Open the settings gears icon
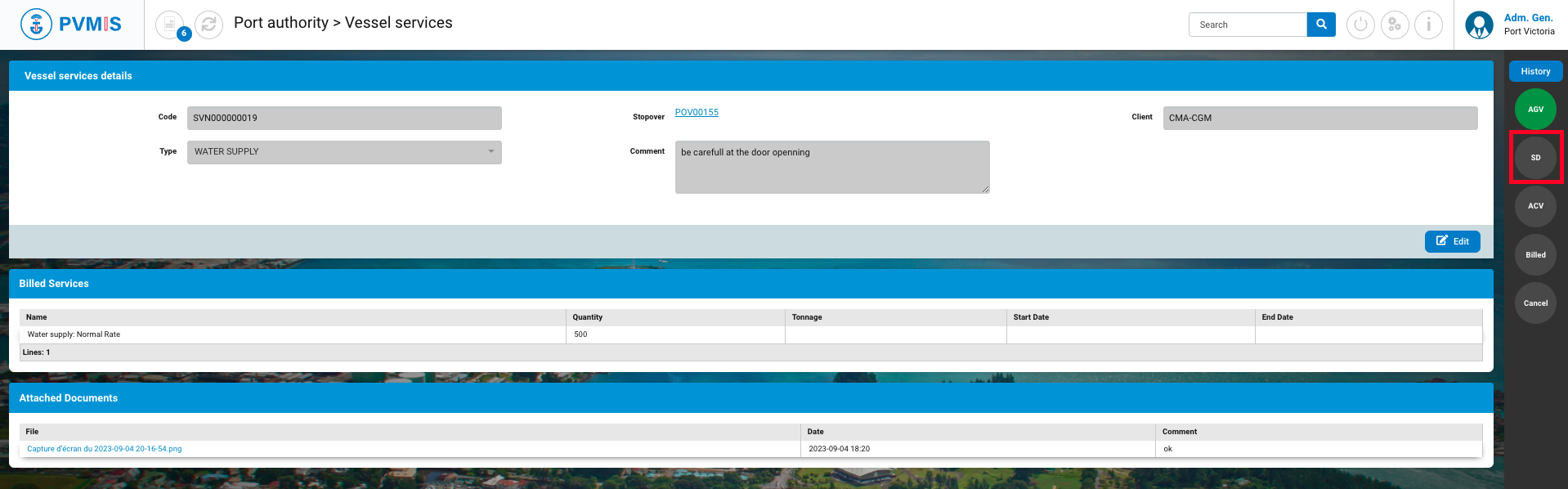 [1395, 25]
